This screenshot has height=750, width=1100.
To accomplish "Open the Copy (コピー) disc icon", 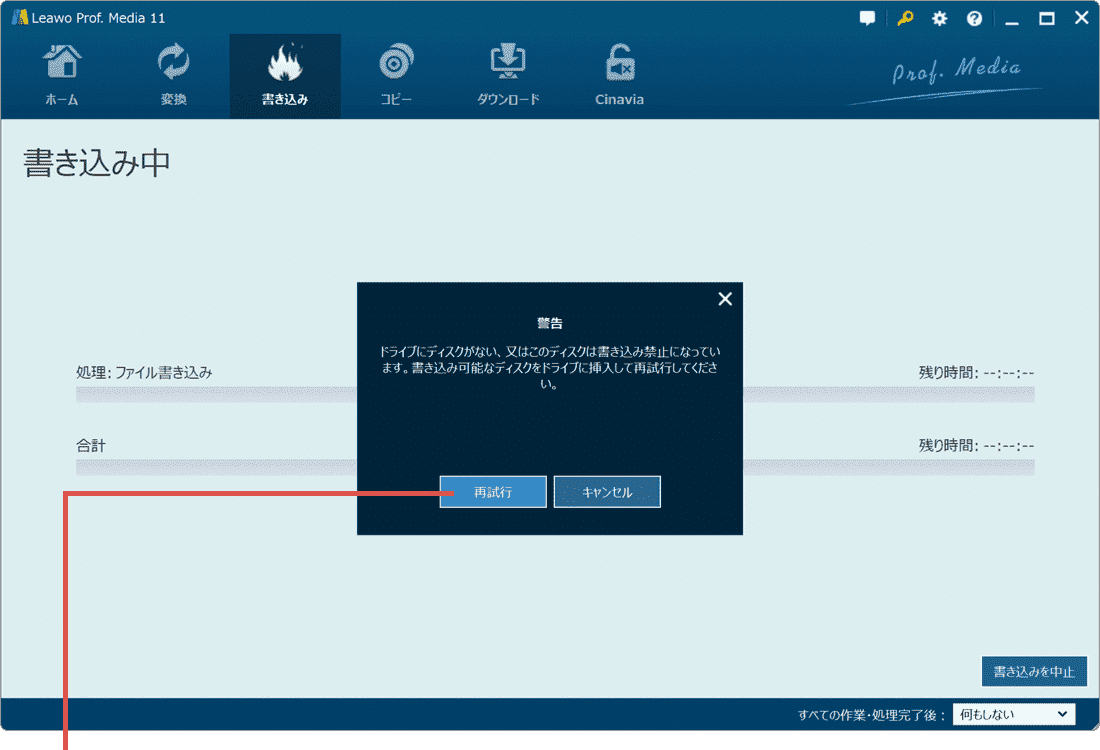I will tap(396, 64).
